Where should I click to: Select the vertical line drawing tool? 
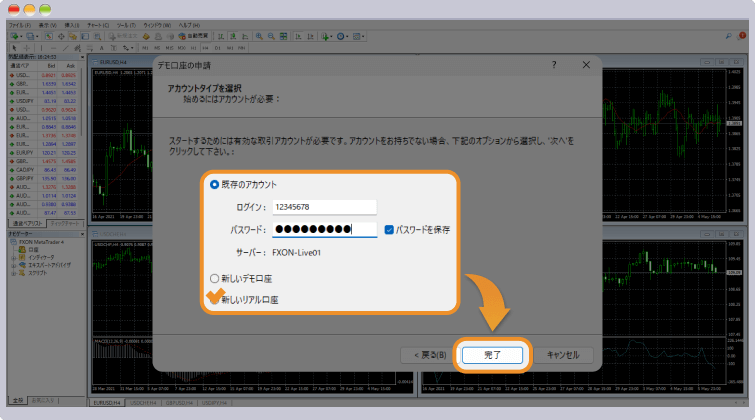41,48
